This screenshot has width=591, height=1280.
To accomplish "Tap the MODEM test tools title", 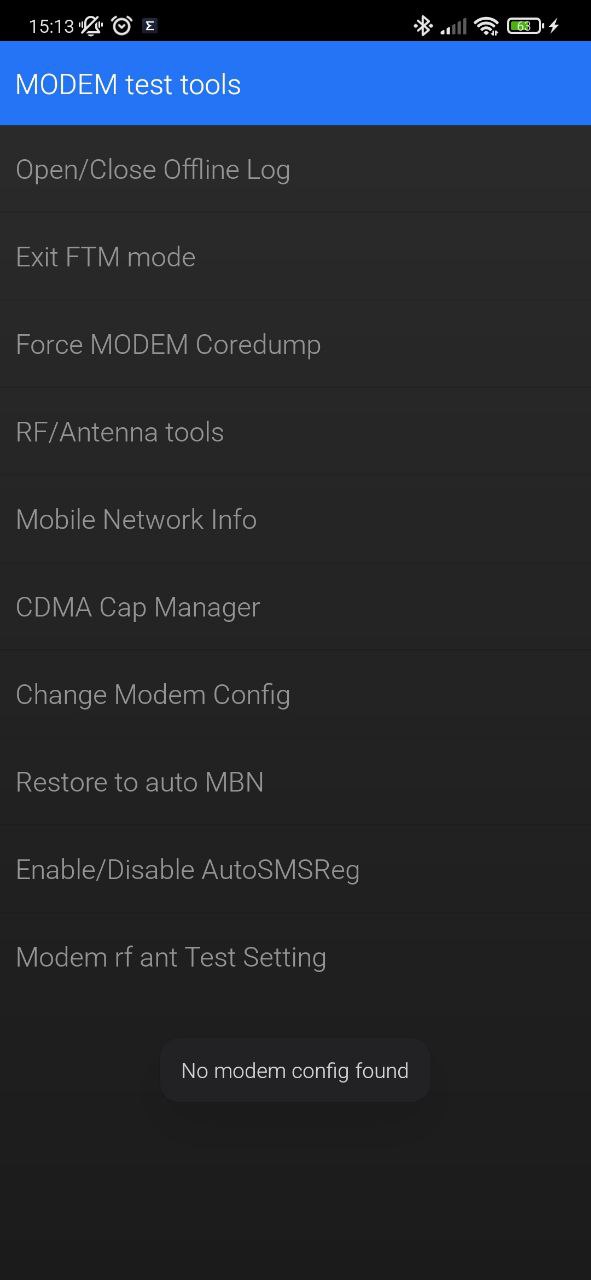I will pos(128,84).
